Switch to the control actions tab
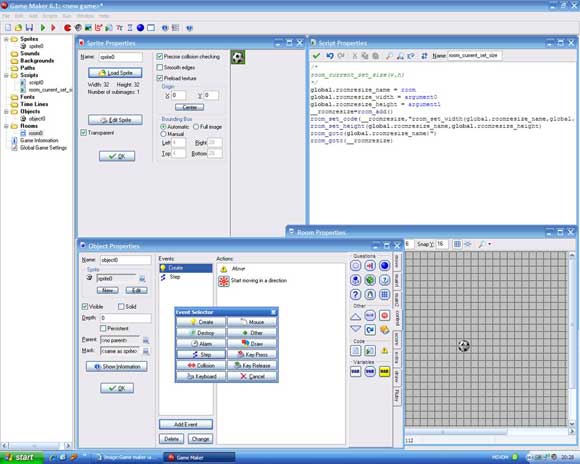 click(x=397, y=318)
